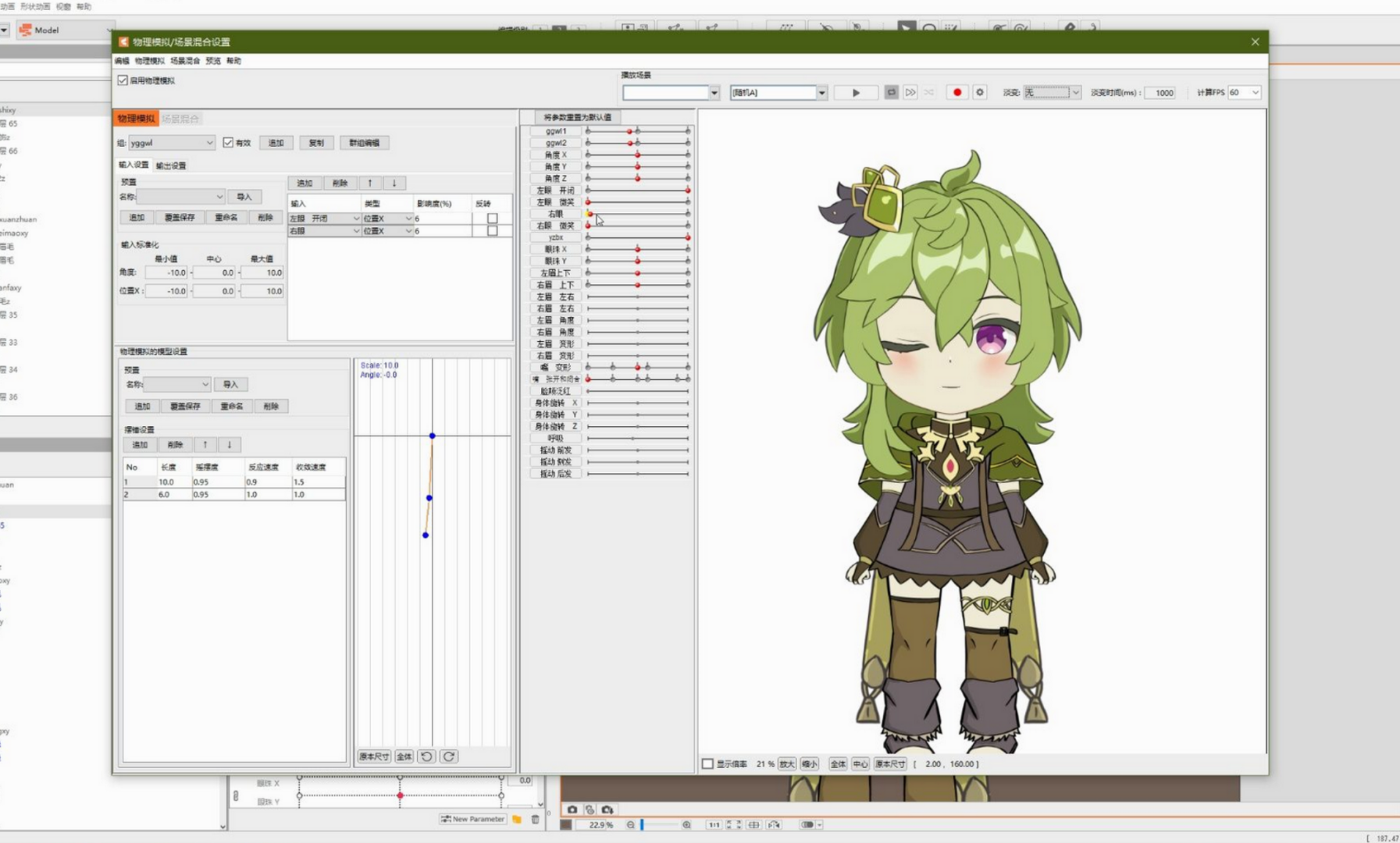Click the 中心 button under preview
This screenshot has width=1400, height=843.
pos(860,764)
